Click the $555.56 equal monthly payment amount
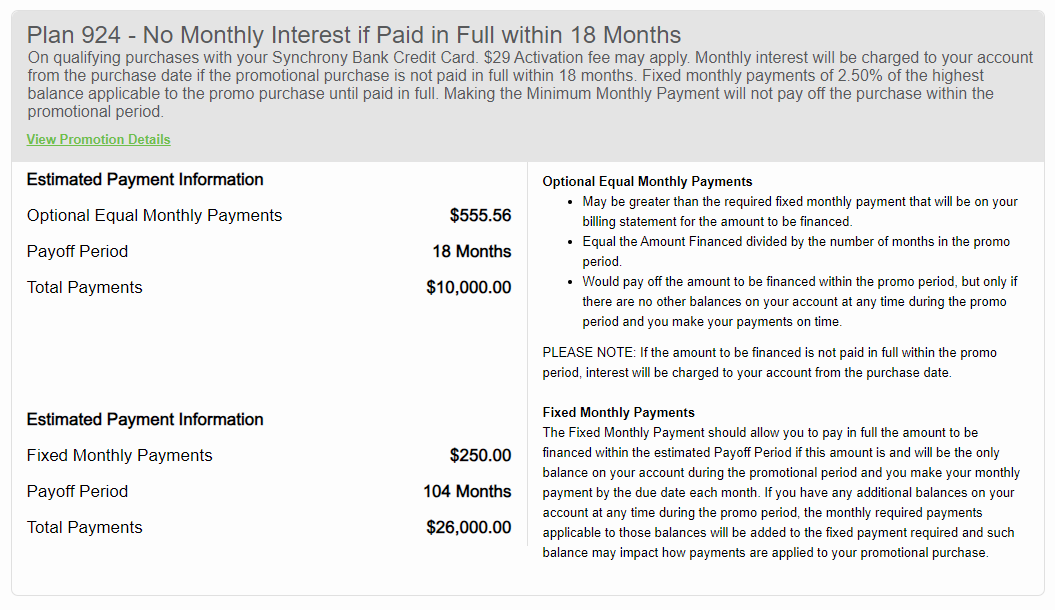The image size is (1055, 610). click(x=480, y=215)
